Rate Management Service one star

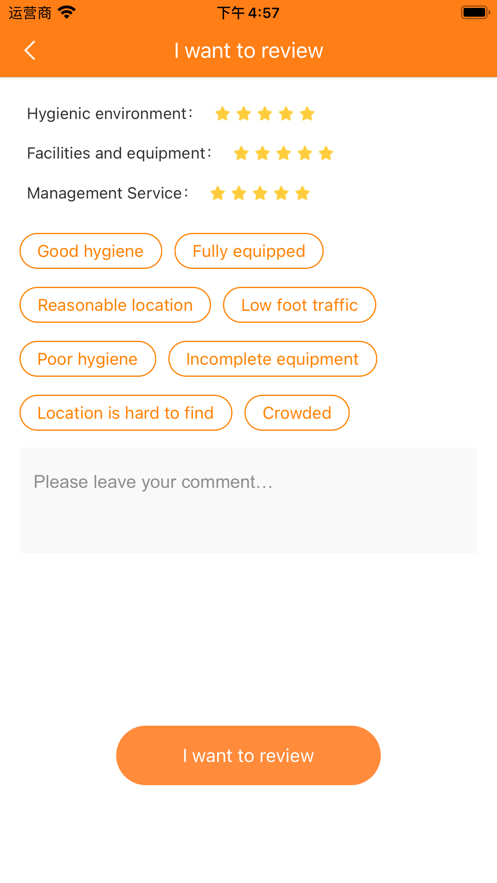[x=218, y=194]
